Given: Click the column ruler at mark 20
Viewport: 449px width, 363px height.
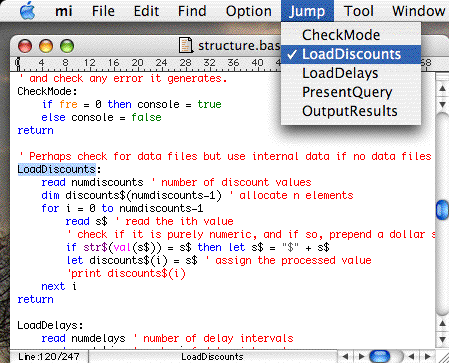Looking at the screenshot, I should (137, 63).
